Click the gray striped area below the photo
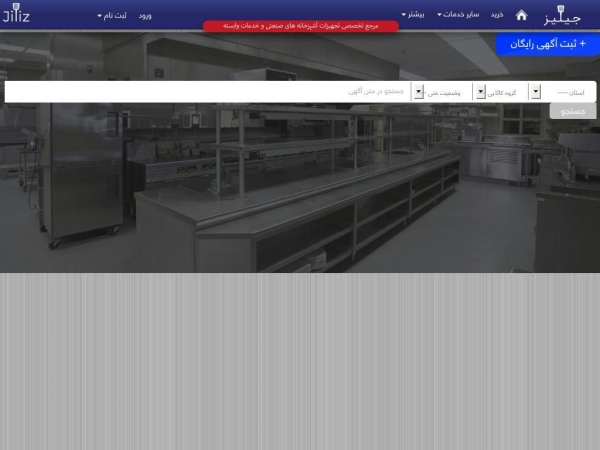This screenshot has width=600, height=450. (300, 360)
